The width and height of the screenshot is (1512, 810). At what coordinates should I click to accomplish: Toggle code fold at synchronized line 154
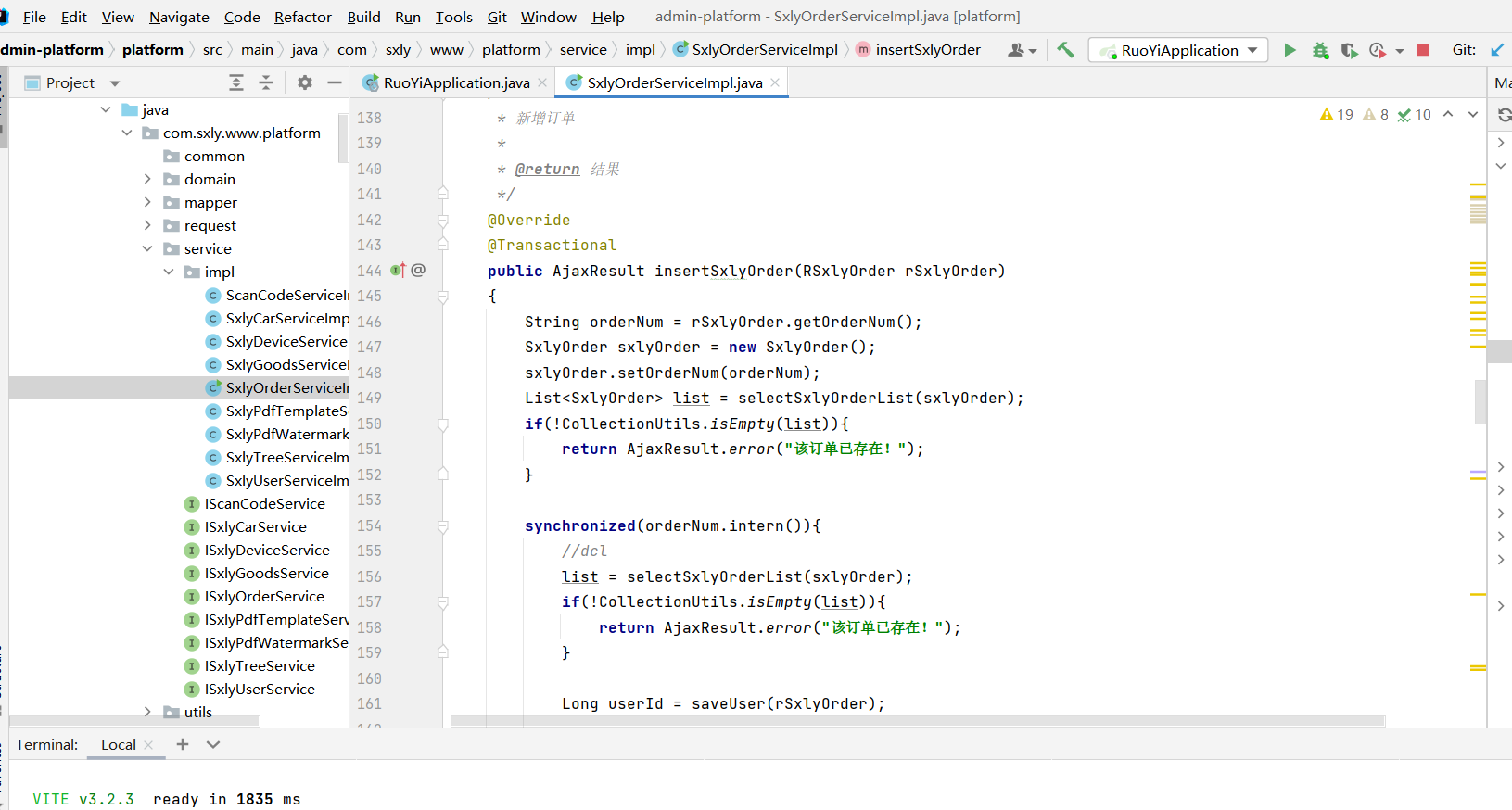[x=443, y=526]
